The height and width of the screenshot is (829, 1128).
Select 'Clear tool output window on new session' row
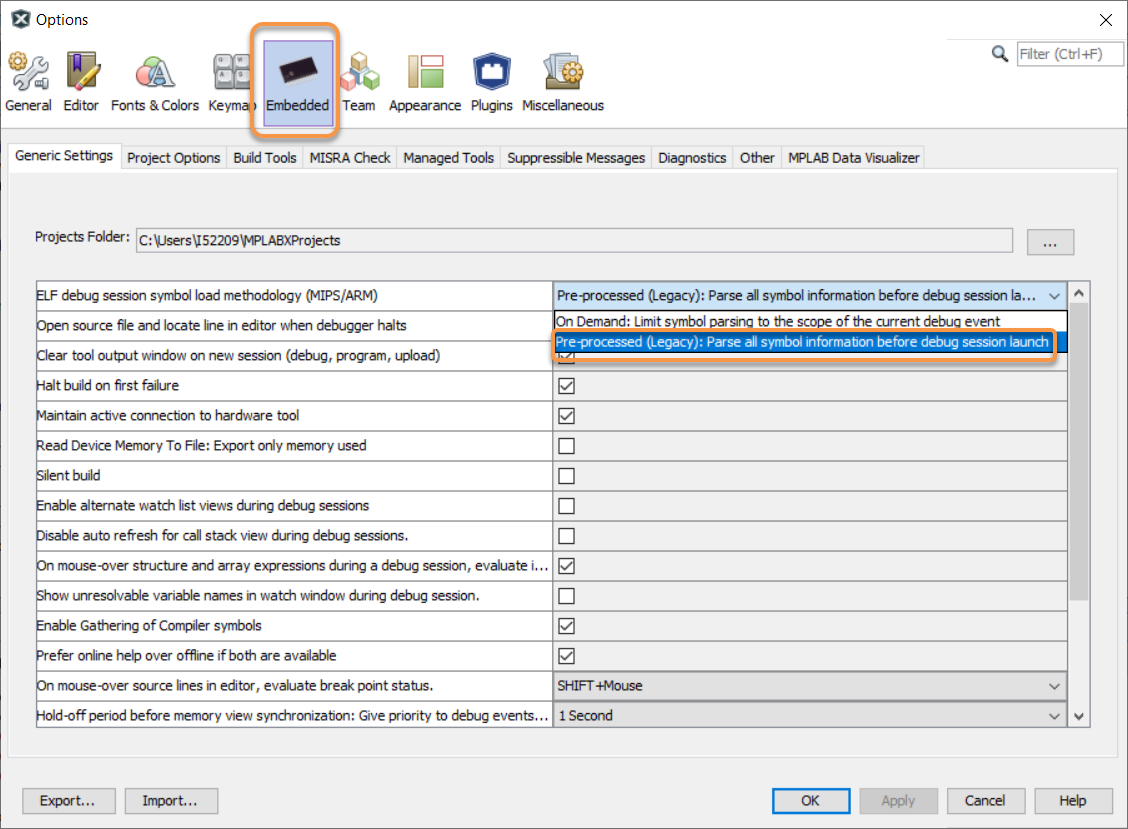pyautogui.click(x=294, y=356)
